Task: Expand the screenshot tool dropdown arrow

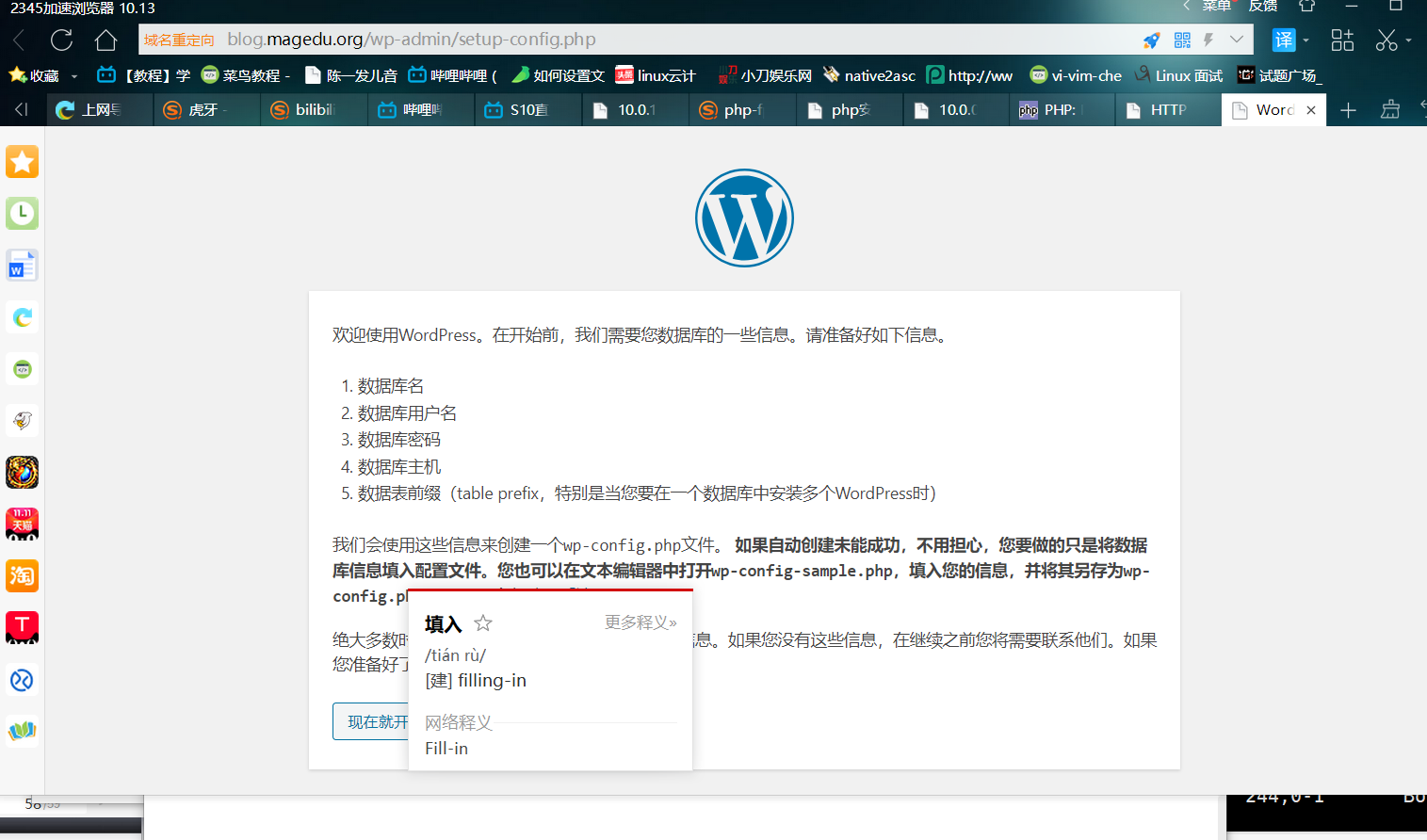Action: [1408, 40]
